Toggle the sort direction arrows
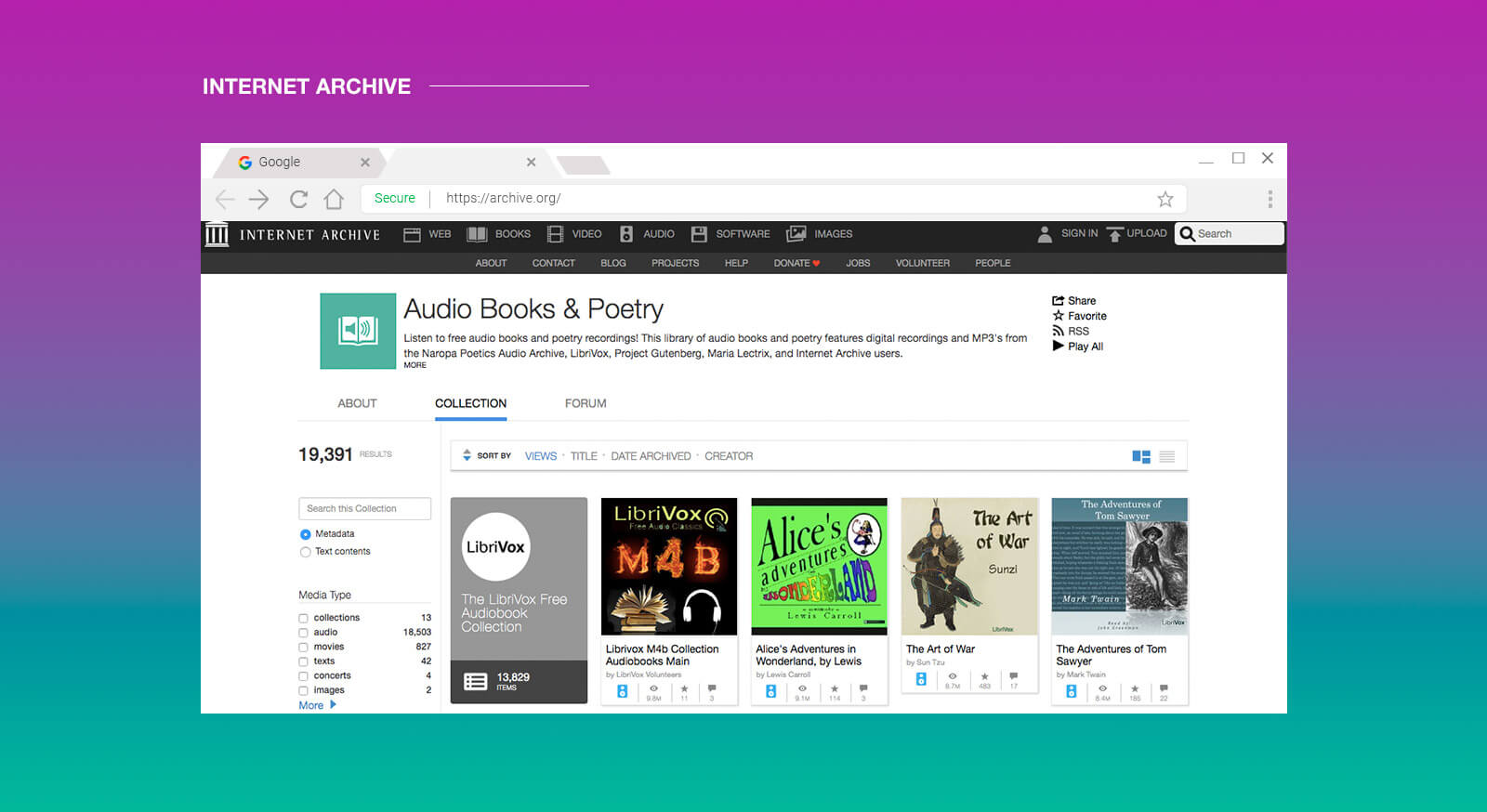 (467, 455)
